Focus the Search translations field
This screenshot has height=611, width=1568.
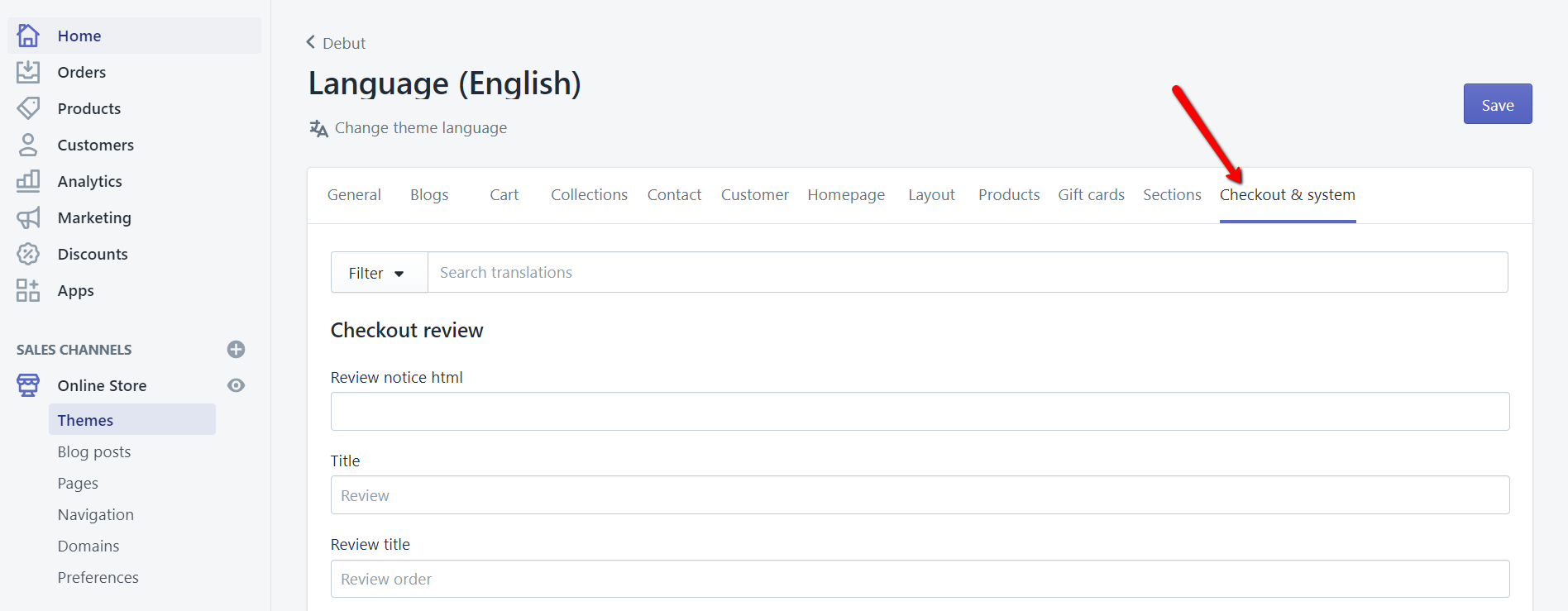pyautogui.click(x=968, y=273)
